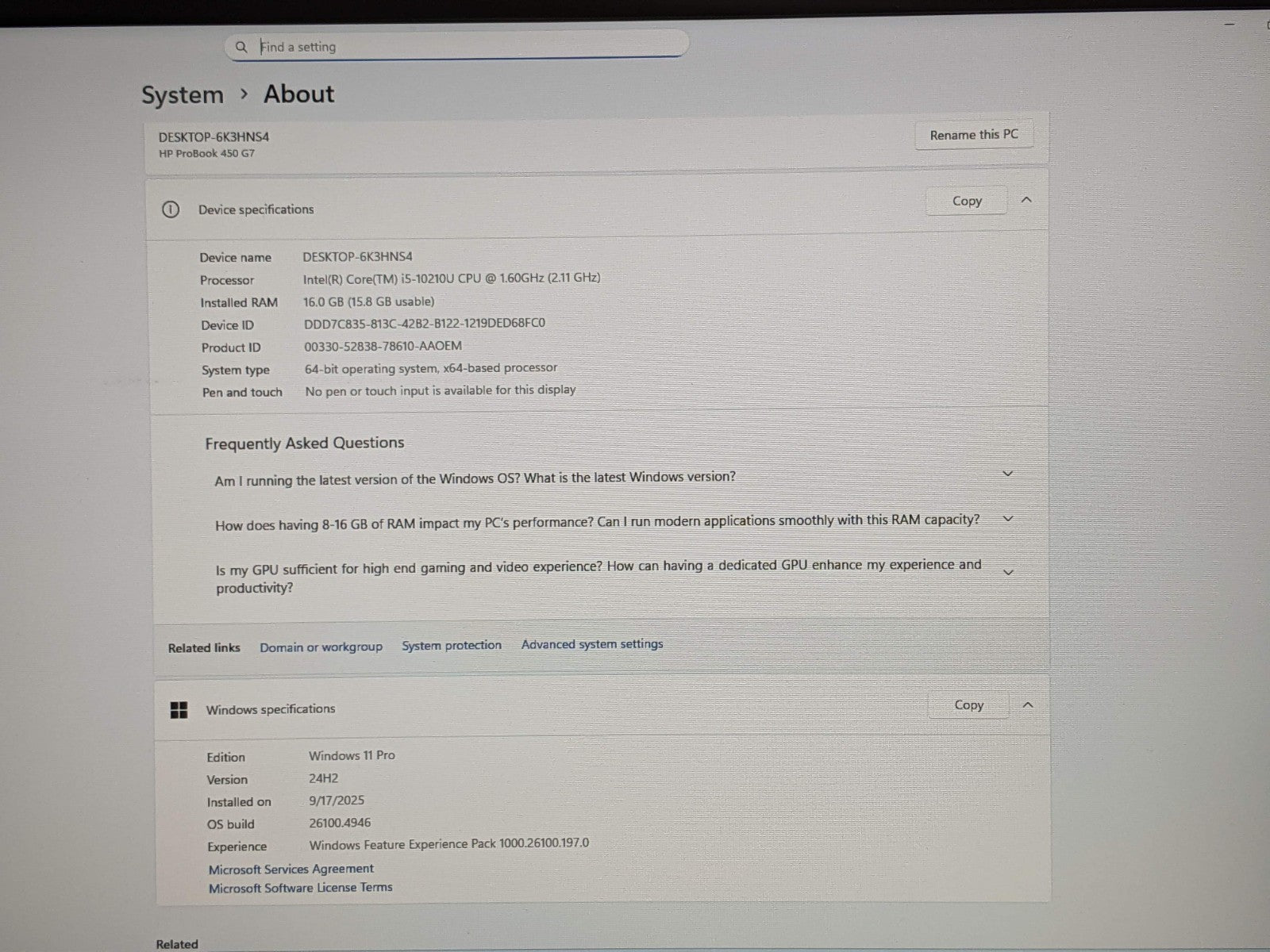Image resolution: width=1270 pixels, height=952 pixels.
Task: Select the About breadcrumb title
Action: pos(298,94)
